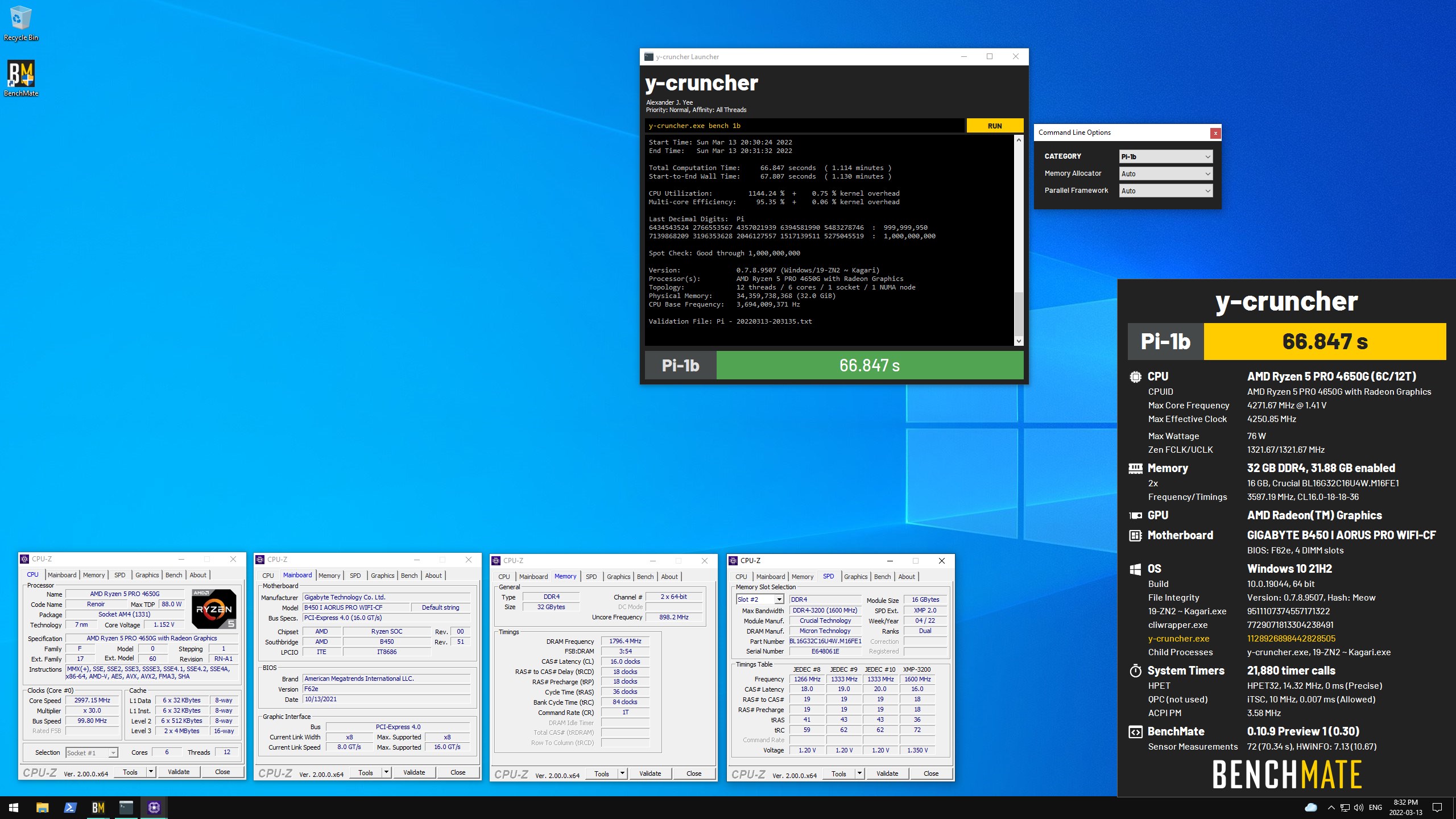
Task: Expand Tools arrow in first CPU-Z window
Action: pos(151,772)
